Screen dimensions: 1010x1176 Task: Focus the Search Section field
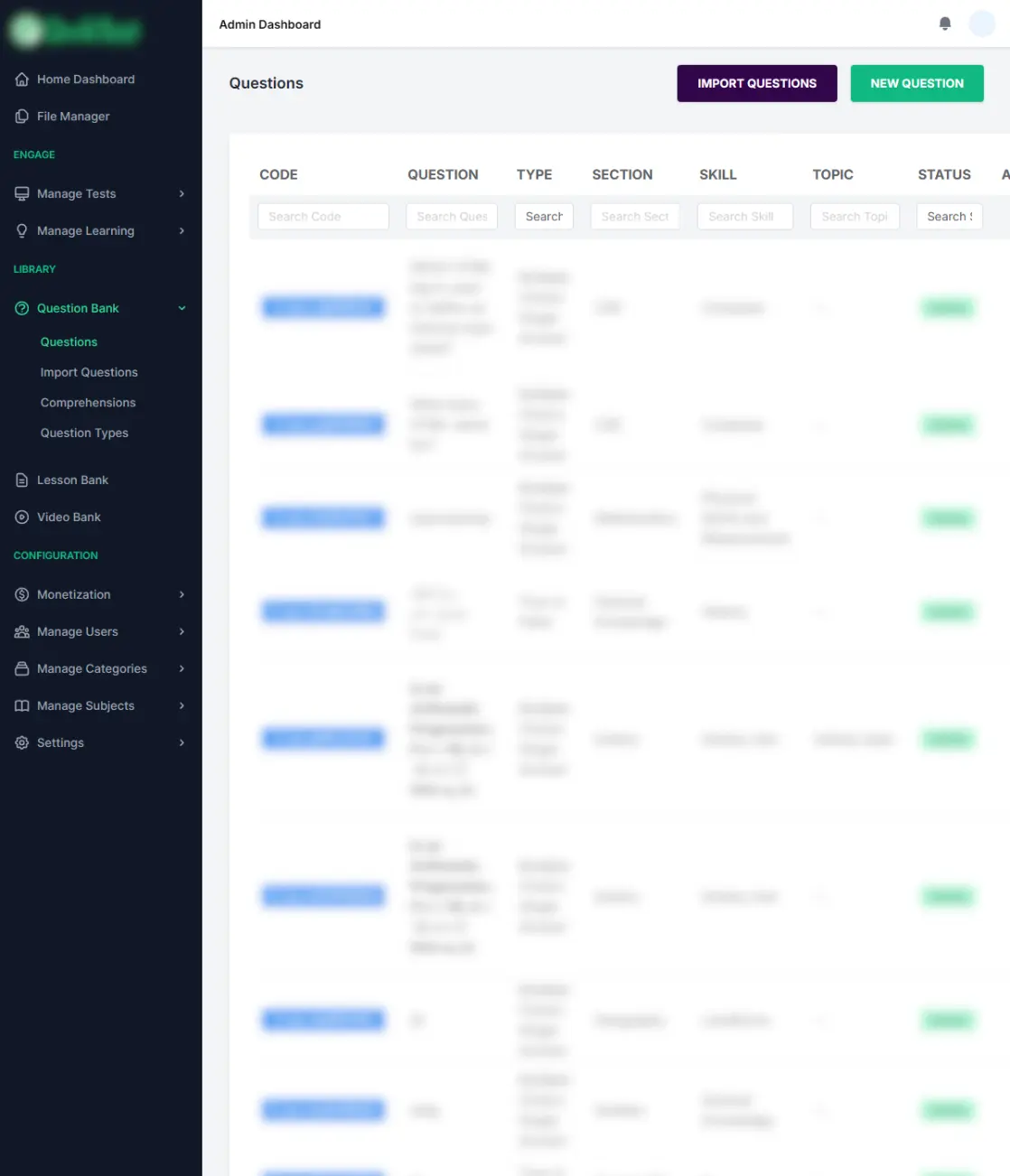635,217
